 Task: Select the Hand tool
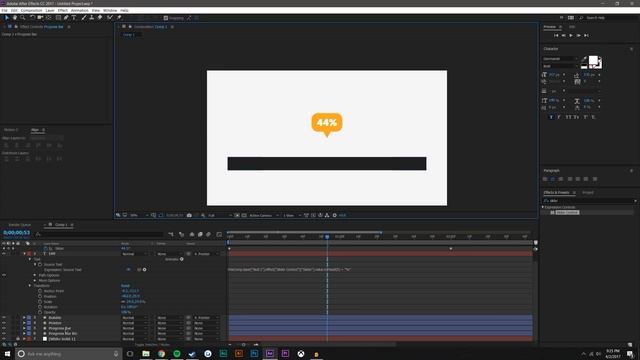pyautogui.click(x=15, y=18)
